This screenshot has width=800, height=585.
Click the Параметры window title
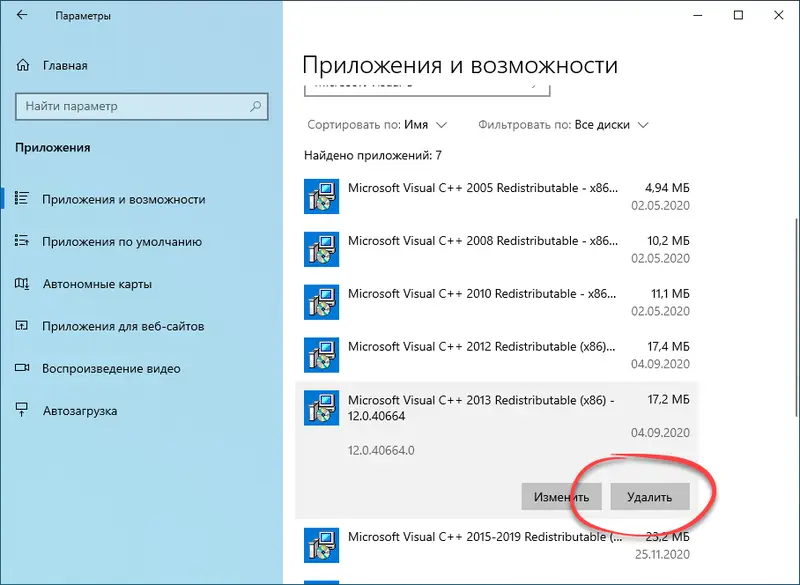coord(83,16)
